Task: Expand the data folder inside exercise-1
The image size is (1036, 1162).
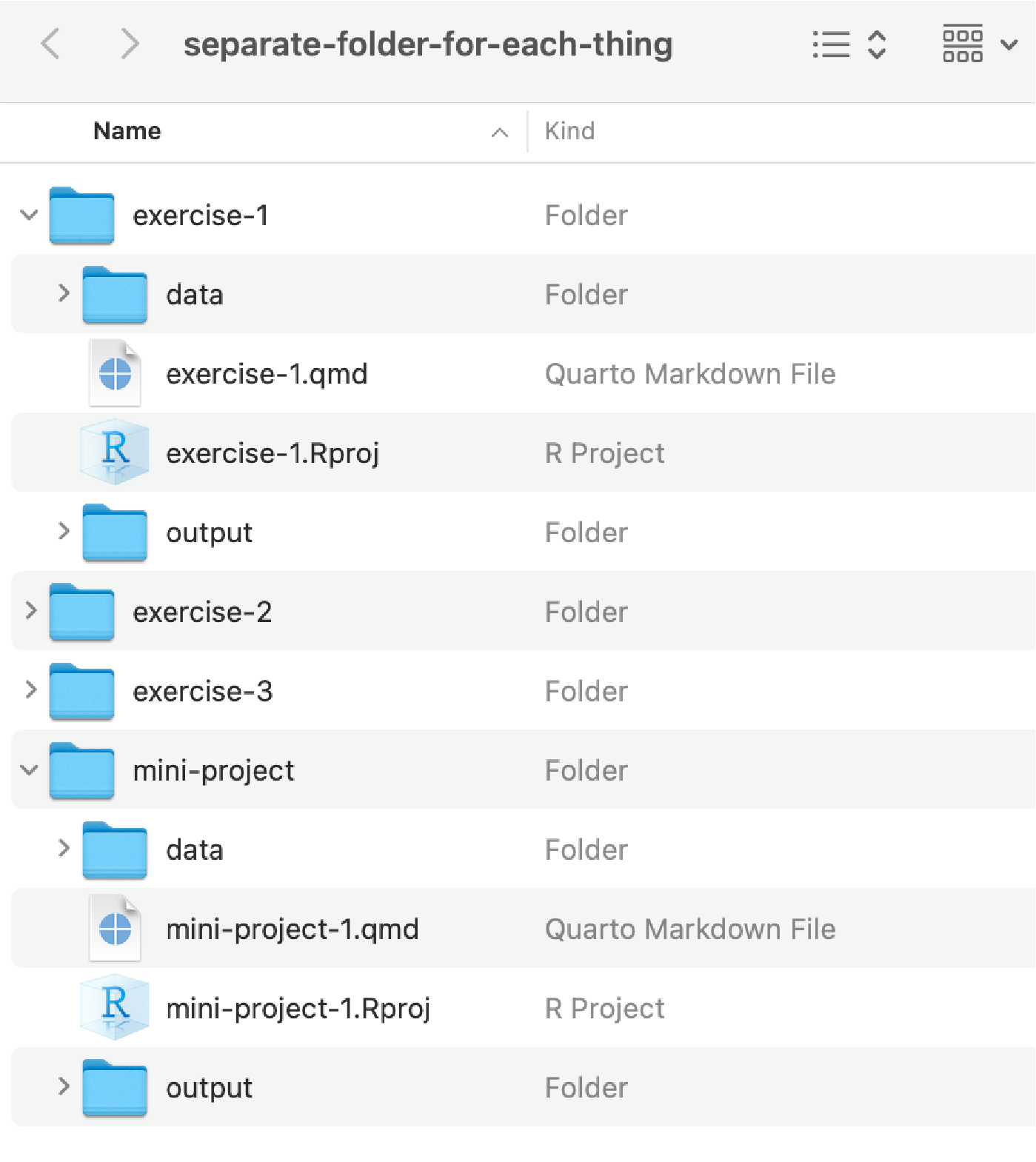Action: [64, 294]
